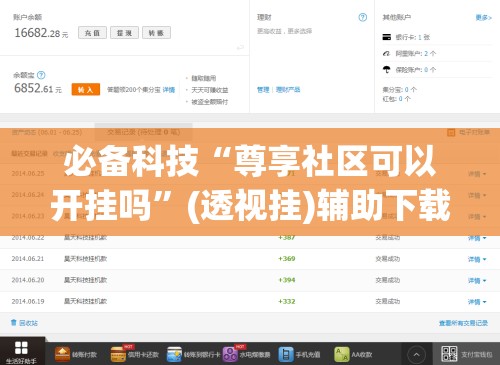
Task: Expand 详情 dropdown for the 2014.06.20 transaction
Action: click(x=477, y=280)
